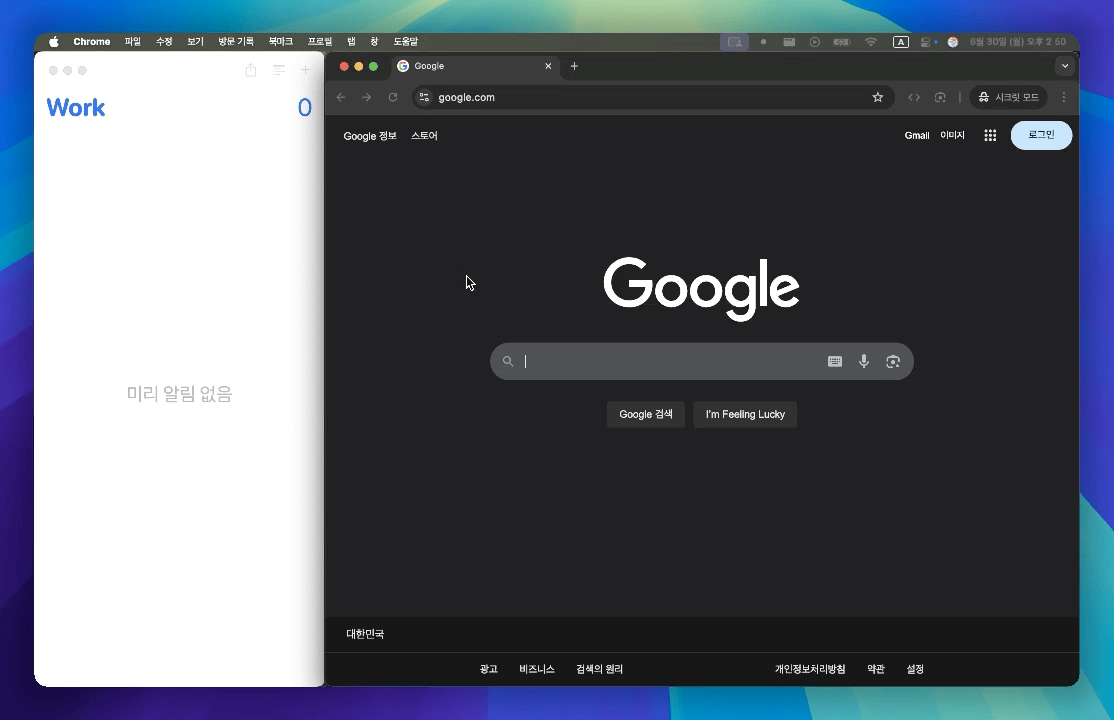Open the 스토어 link
Viewport: 1114px width, 720px height.
[424, 136]
